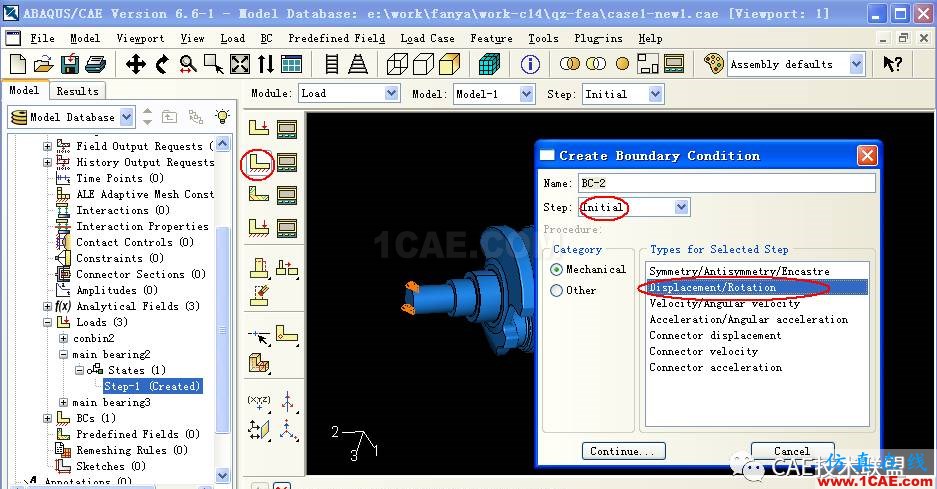Click the Create Predefined Field tool
This screenshot has width=937, height=489.
259,195
